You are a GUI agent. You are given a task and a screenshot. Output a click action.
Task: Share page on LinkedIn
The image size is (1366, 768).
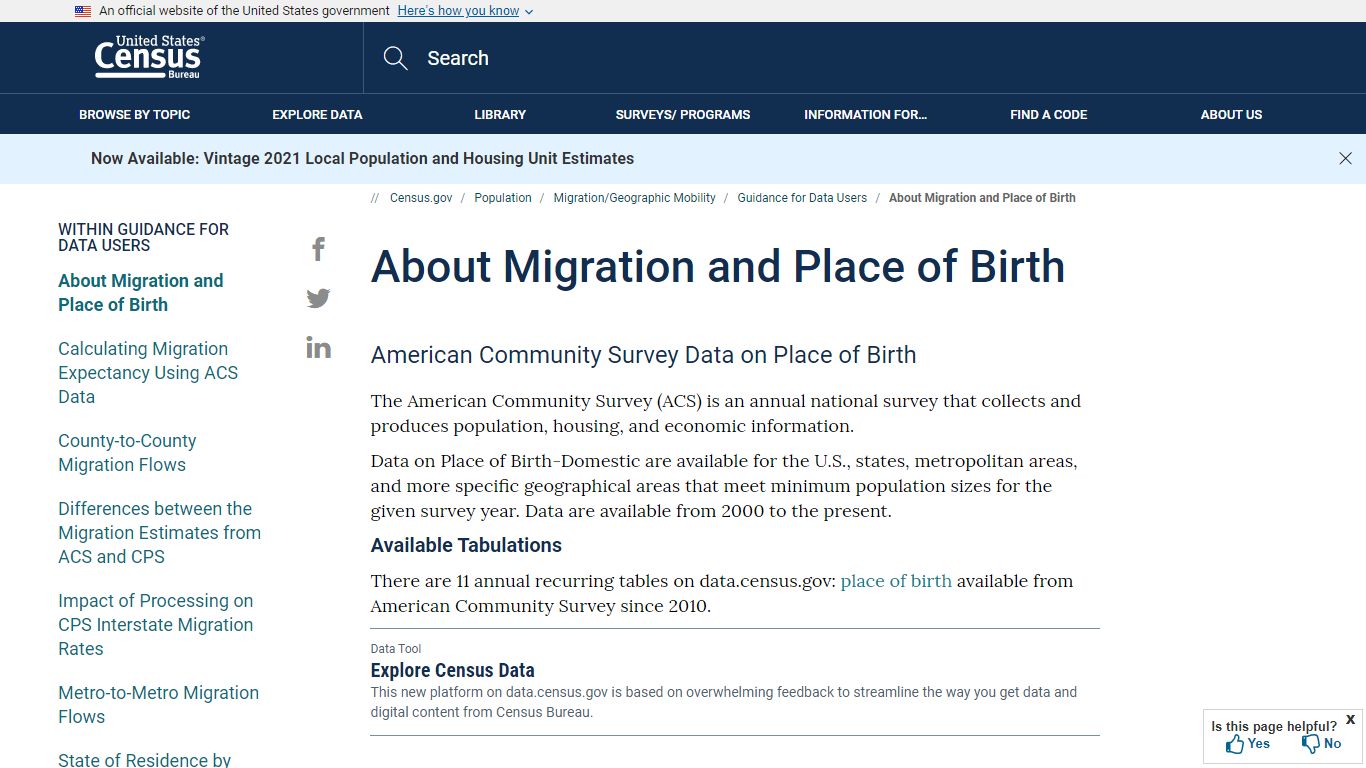(x=318, y=347)
